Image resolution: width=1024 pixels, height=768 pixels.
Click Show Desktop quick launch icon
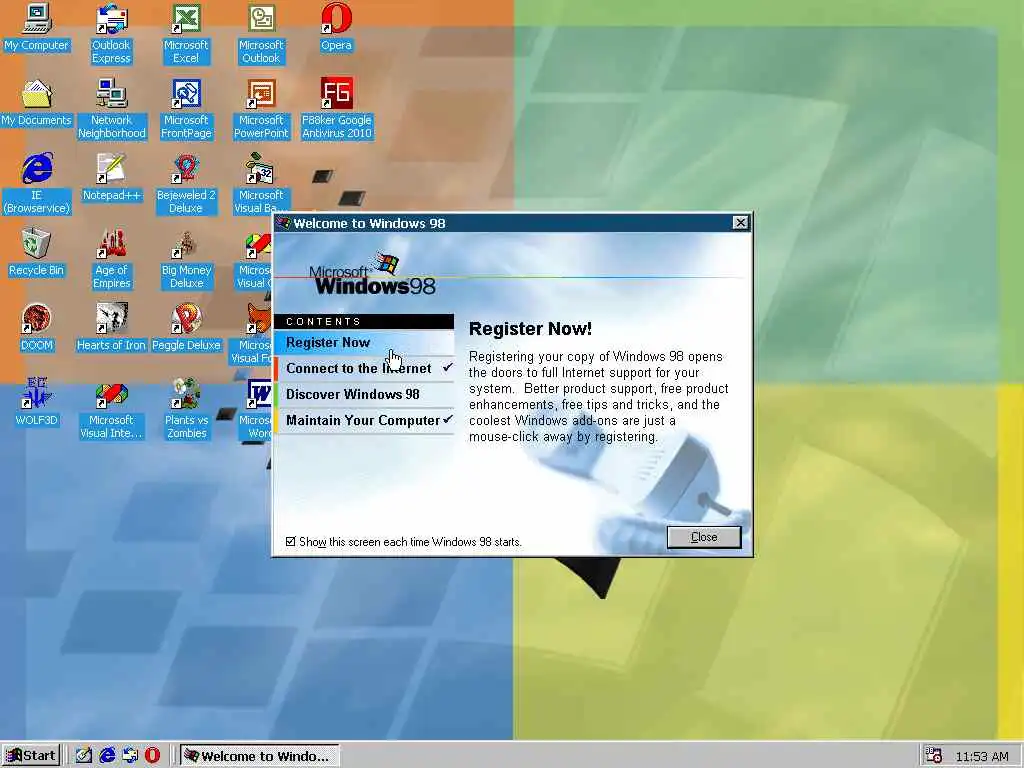pos(84,756)
